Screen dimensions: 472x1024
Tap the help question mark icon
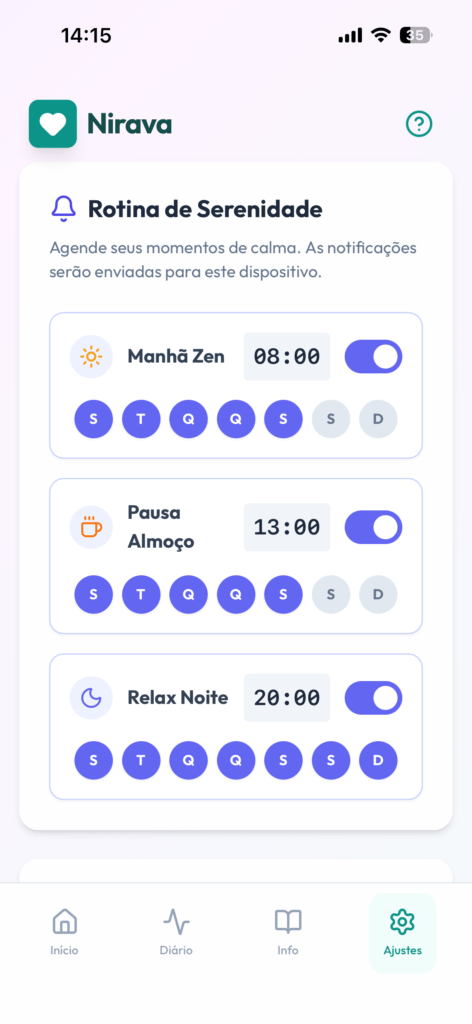[418, 123]
